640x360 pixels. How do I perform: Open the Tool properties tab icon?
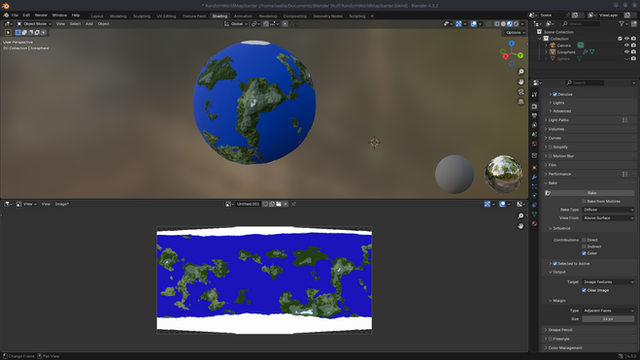[534, 94]
